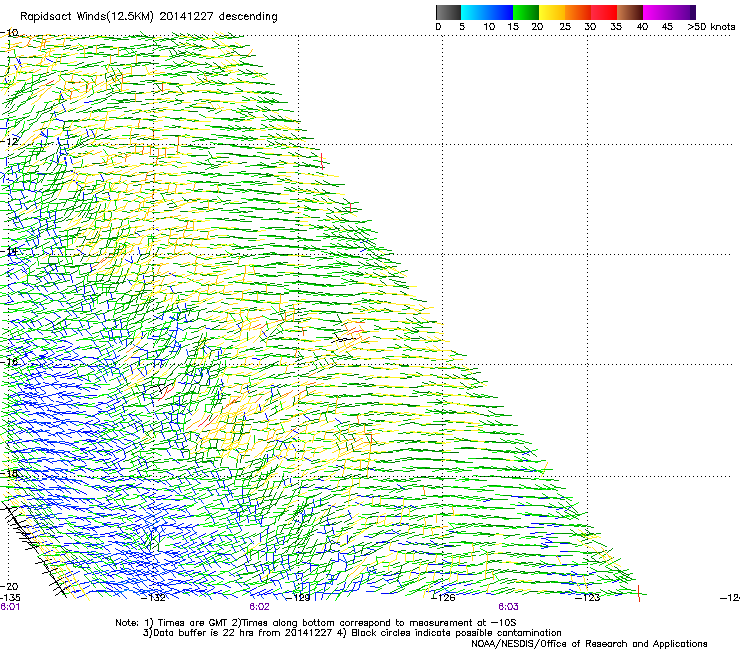Screen dimensions: 740x650
Task: Click the '-14' latitude axis label
Action: [x=9, y=252]
